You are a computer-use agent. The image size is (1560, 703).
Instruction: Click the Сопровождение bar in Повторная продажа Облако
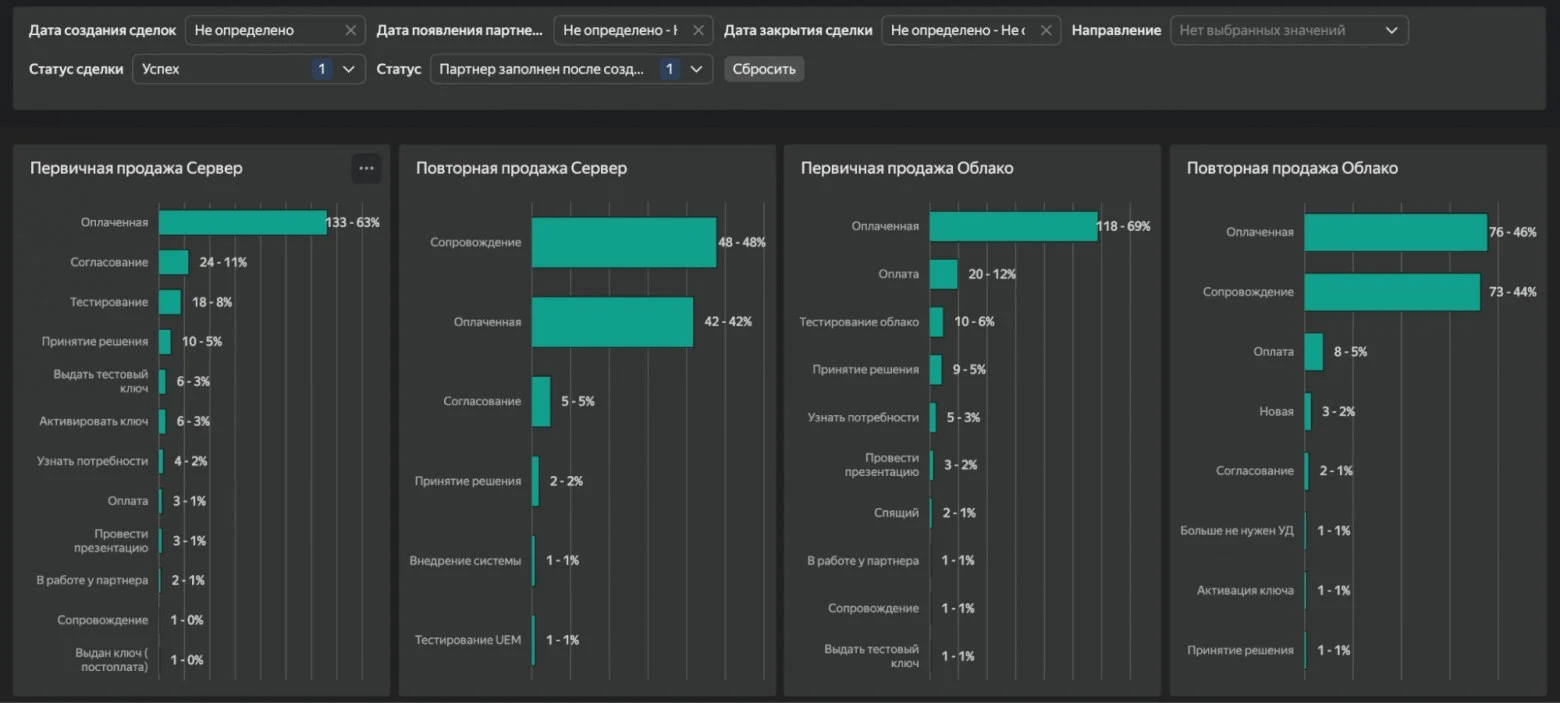[1393, 292]
